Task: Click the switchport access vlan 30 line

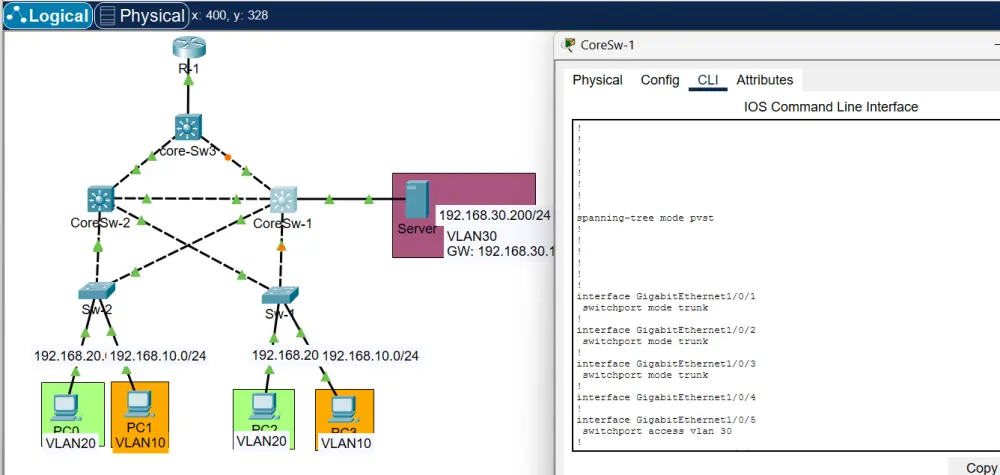Action: coord(657,431)
